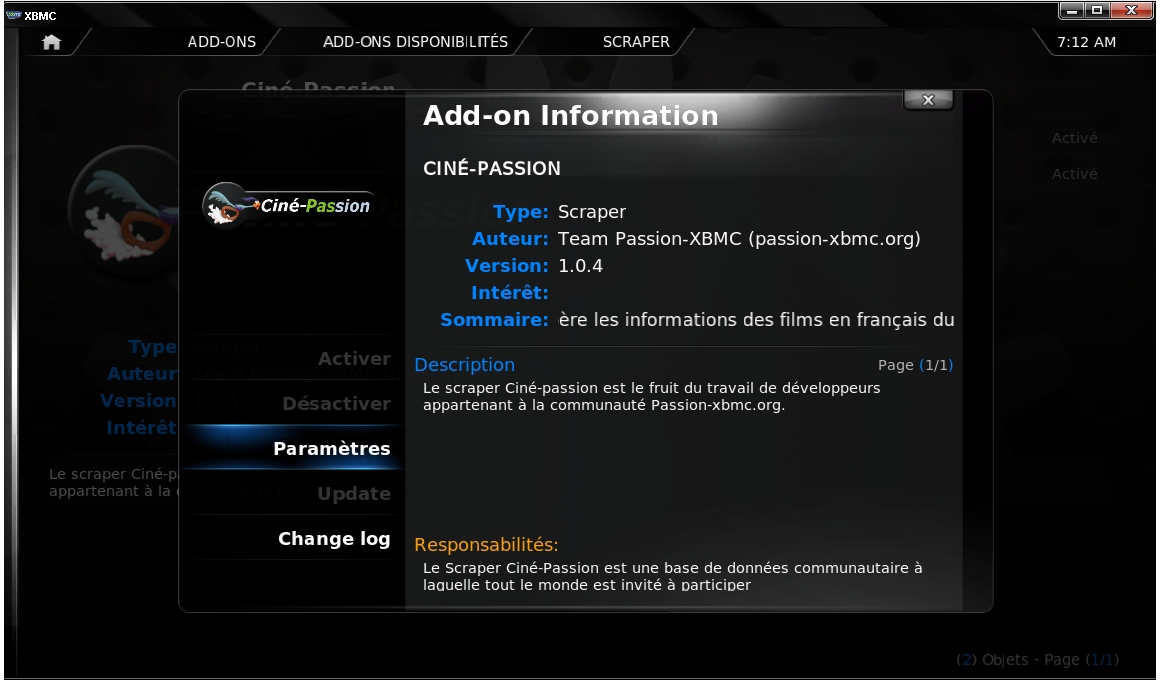Navigate to ADD-ONS DISPONIBILITÉS breadcrumb
This screenshot has height=680, width=1160.
click(x=415, y=42)
